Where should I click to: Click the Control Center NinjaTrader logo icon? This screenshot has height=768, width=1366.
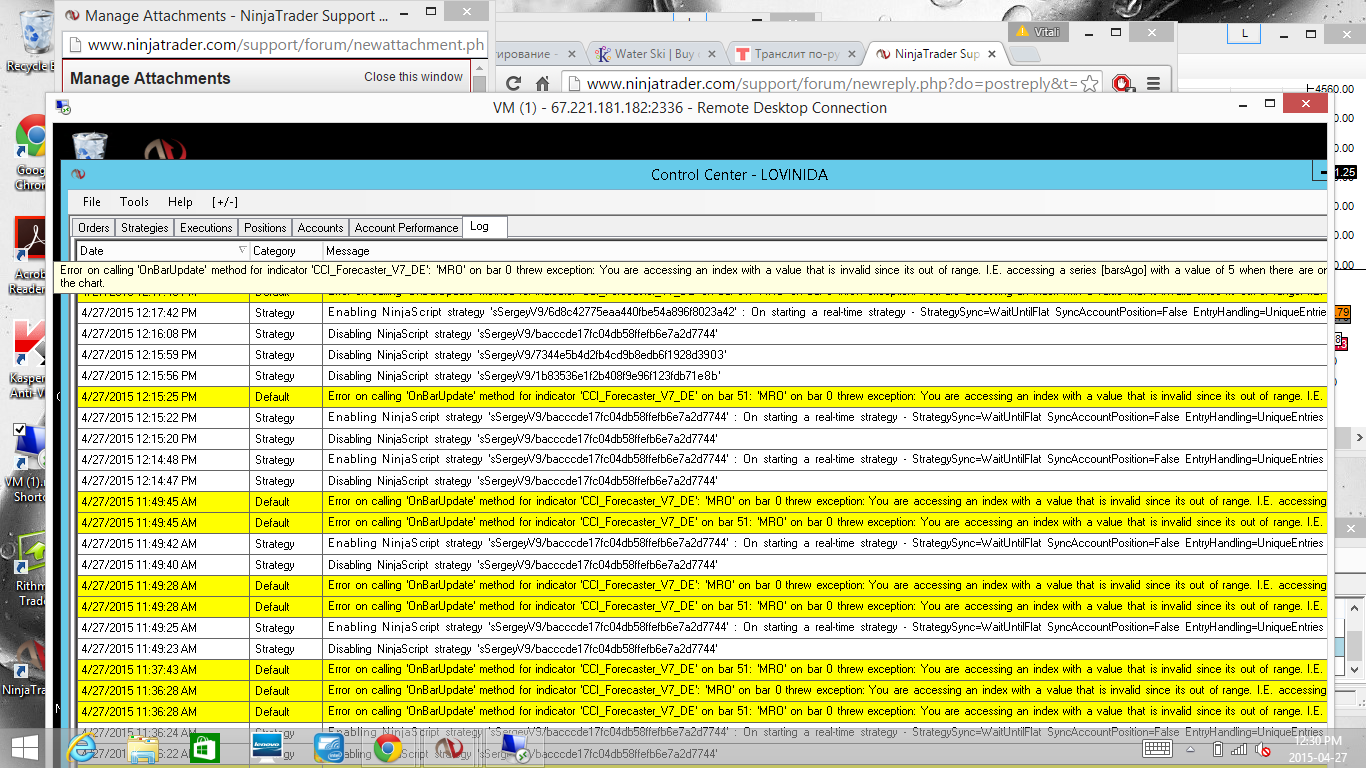point(78,174)
